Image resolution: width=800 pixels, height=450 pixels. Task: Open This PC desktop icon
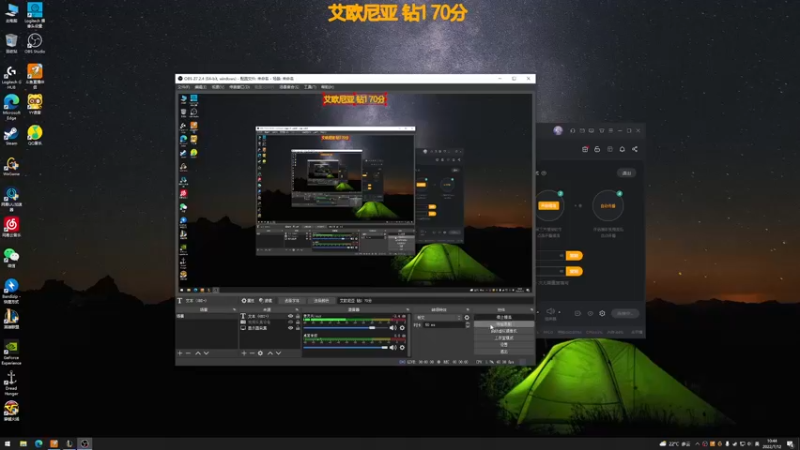(11, 13)
